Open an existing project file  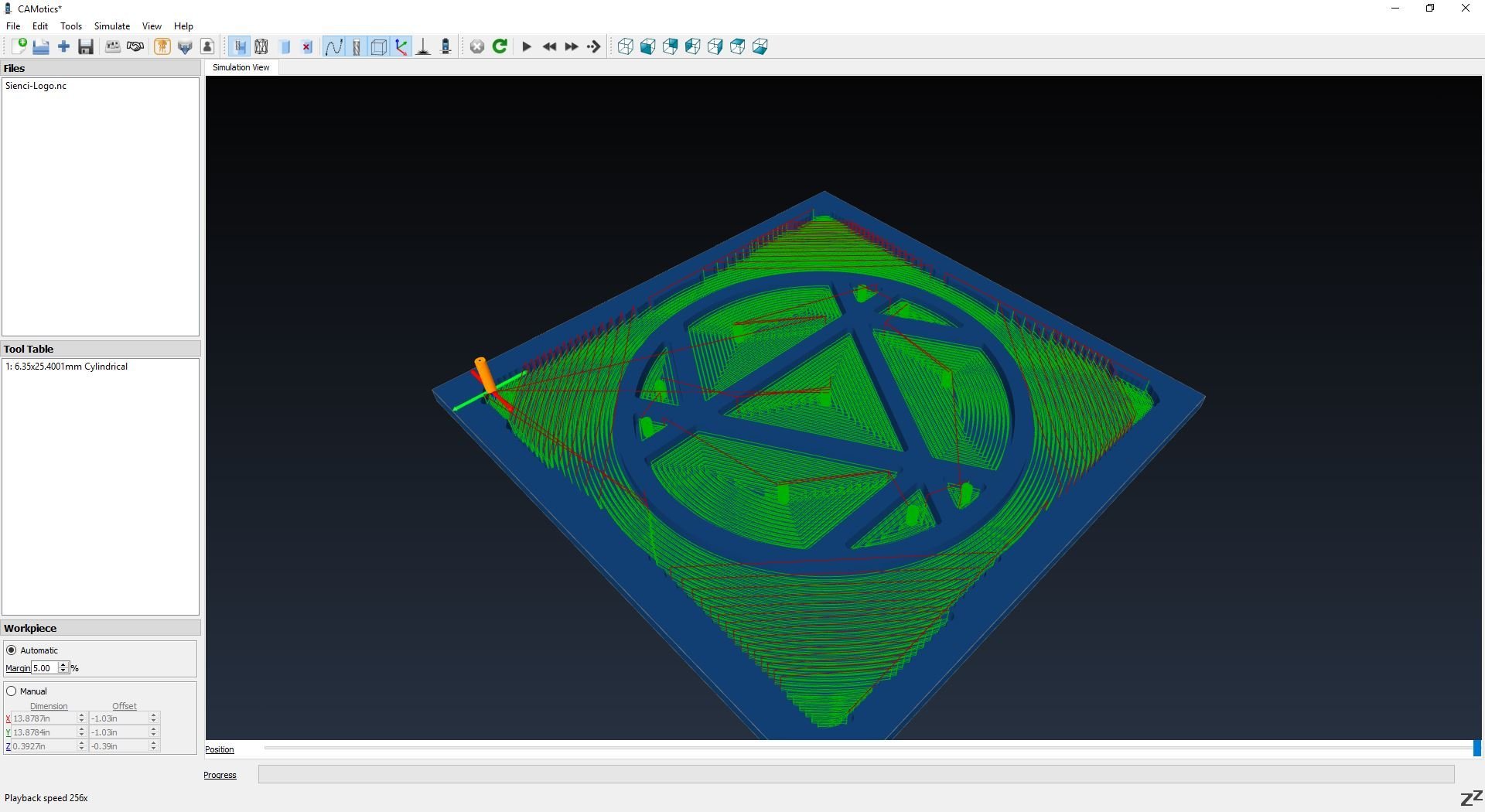[x=41, y=46]
